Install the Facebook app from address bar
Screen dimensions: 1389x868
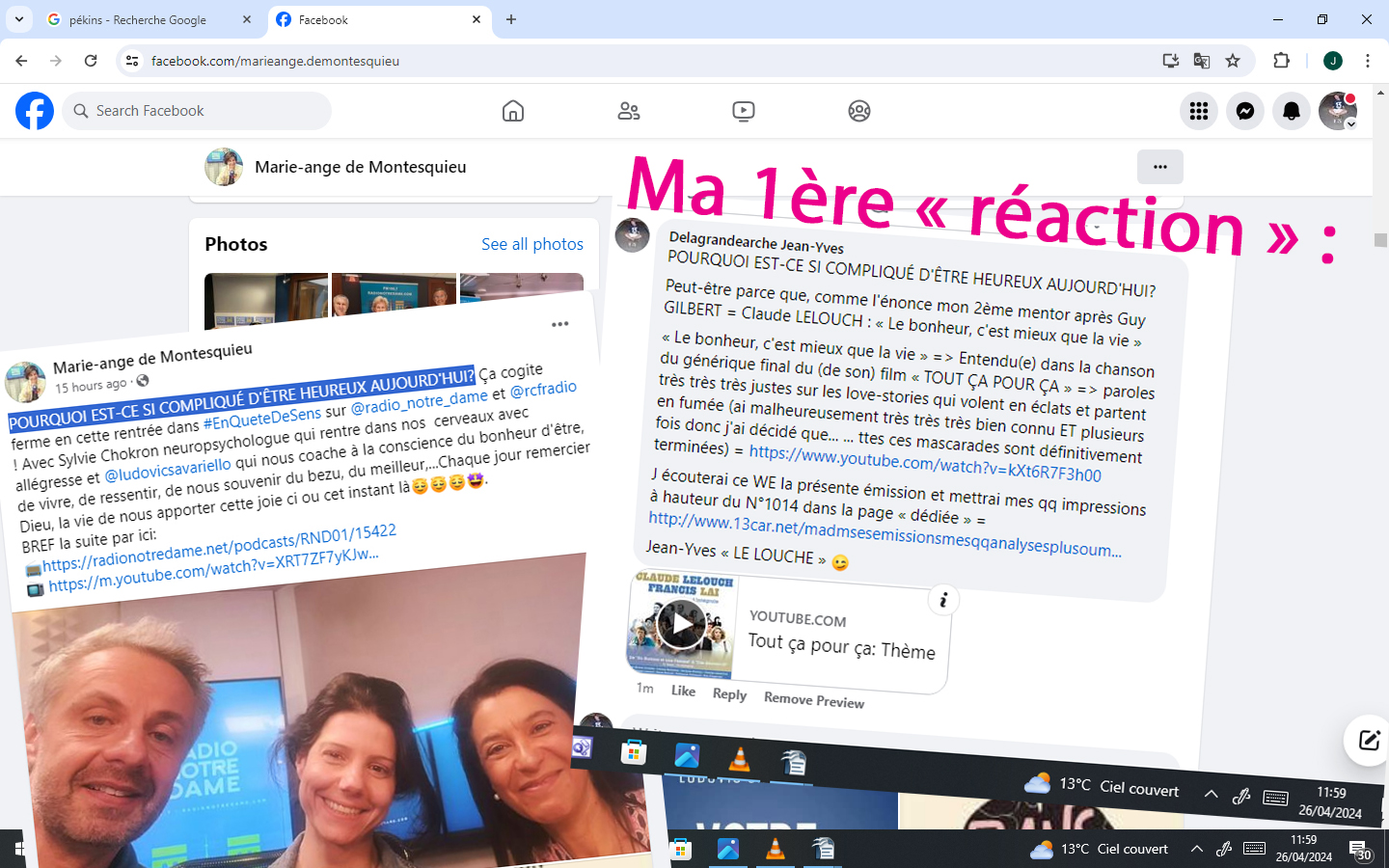(1171, 61)
